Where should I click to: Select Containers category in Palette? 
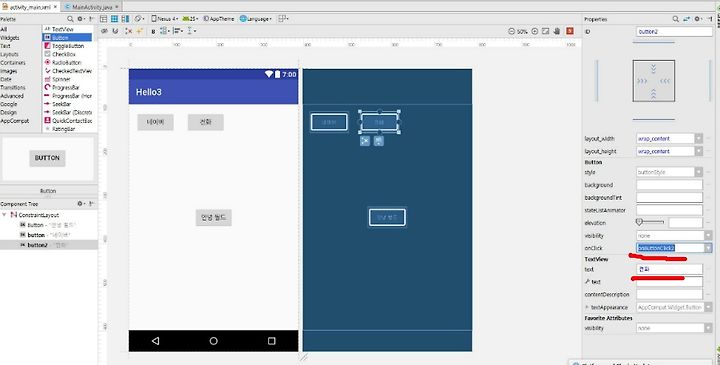(13, 62)
